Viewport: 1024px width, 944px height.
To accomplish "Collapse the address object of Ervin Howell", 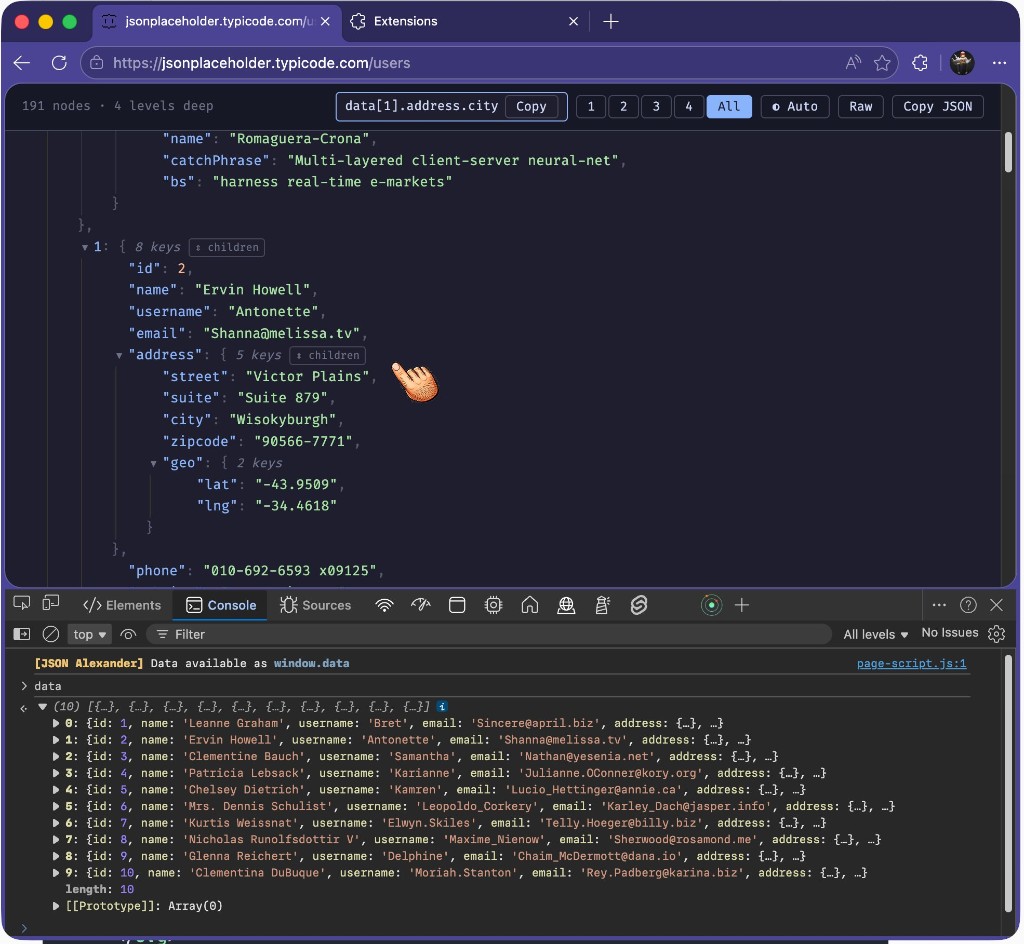I will coord(119,355).
